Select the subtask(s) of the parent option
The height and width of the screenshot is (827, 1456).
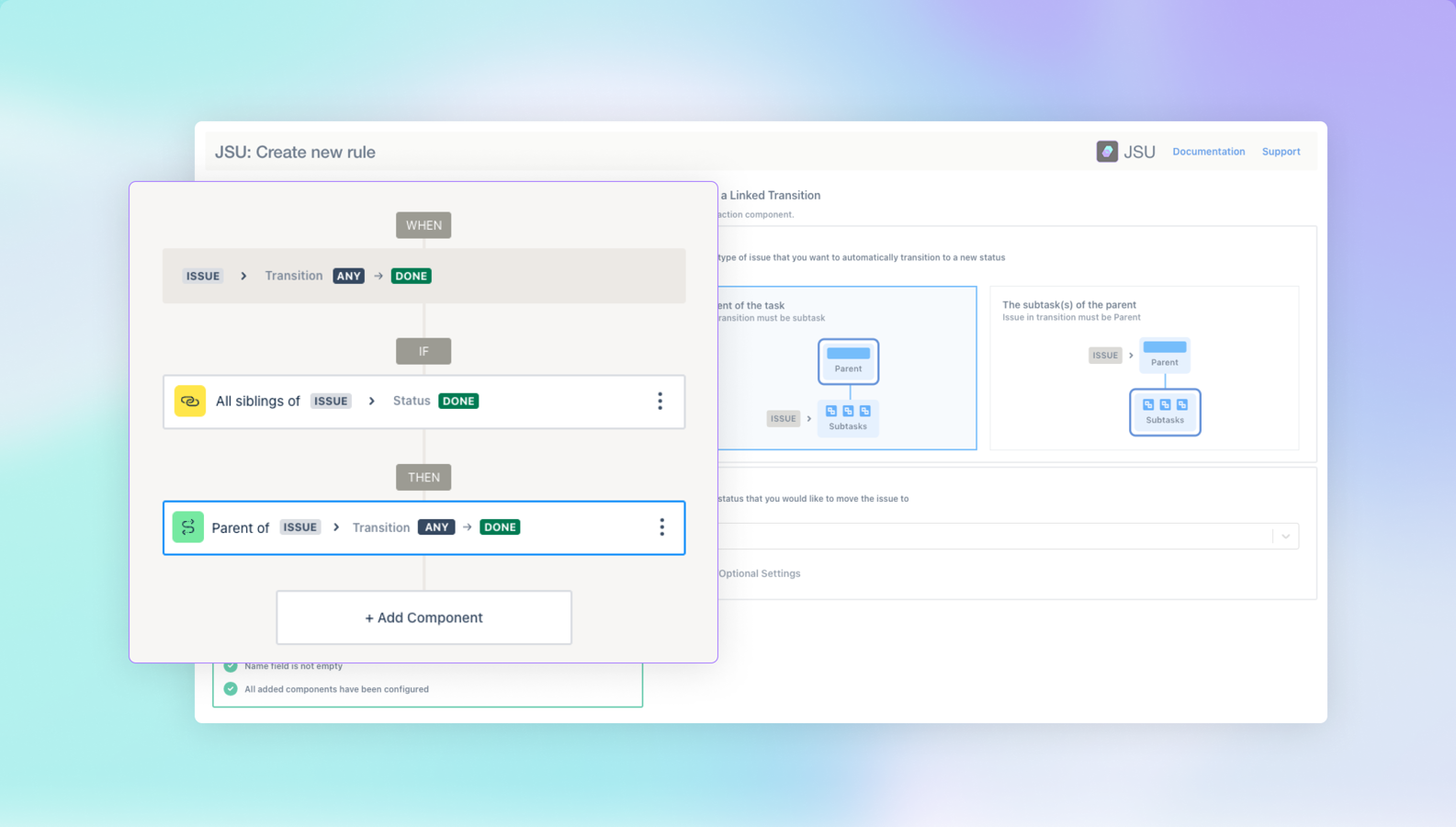[x=1144, y=368]
